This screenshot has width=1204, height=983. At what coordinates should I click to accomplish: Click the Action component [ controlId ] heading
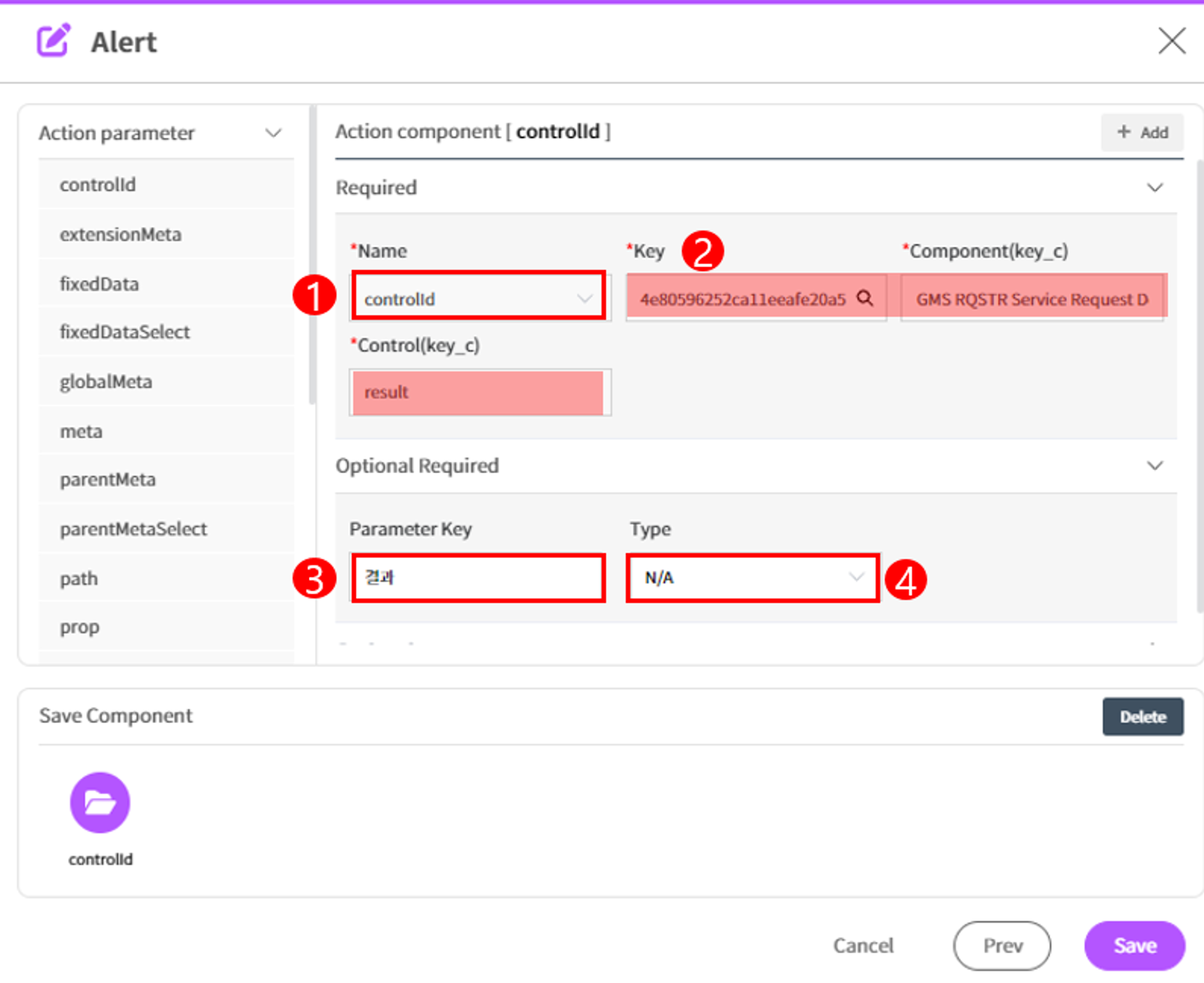click(473, 131)
